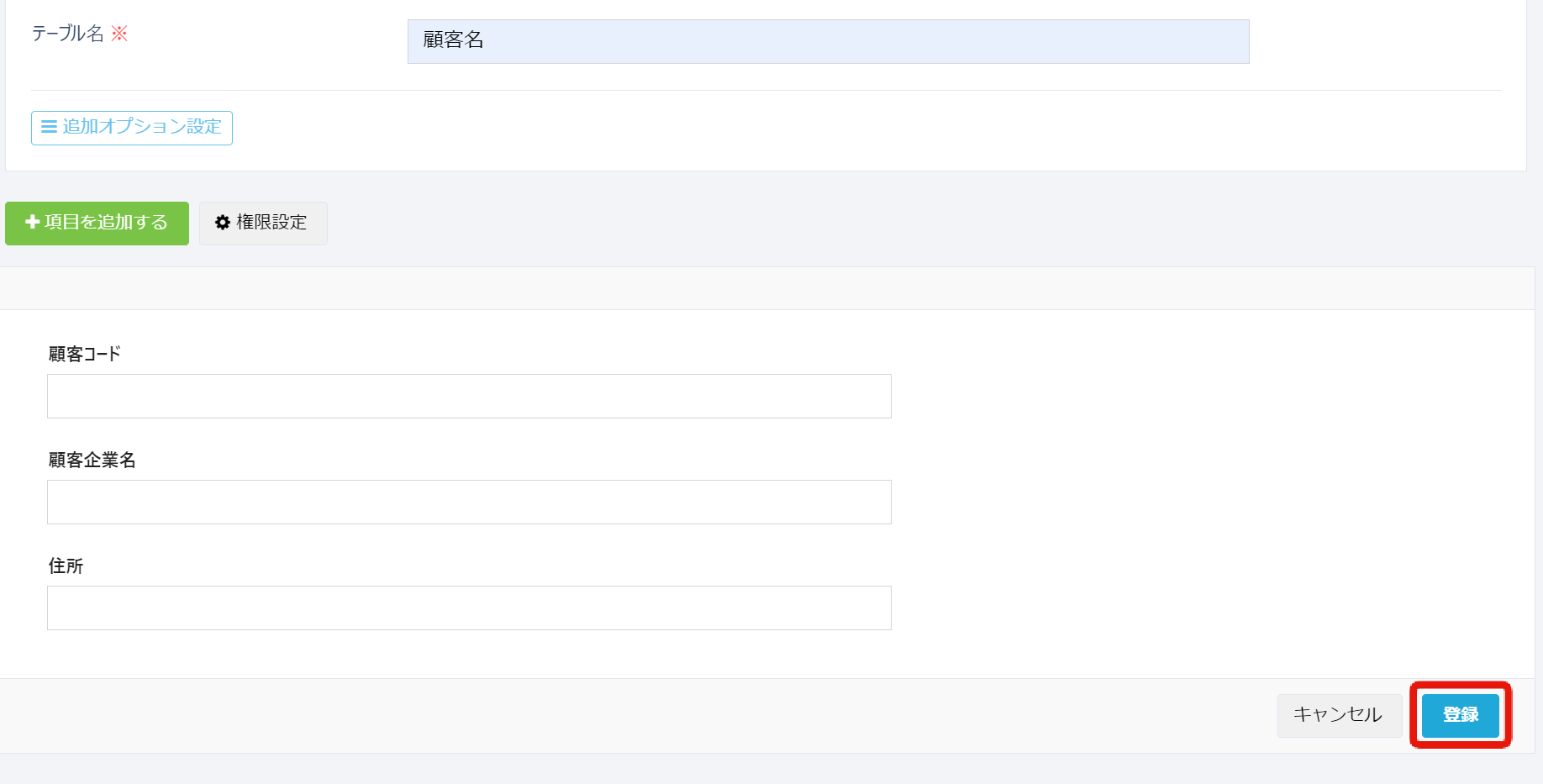Select the 顧客名 text in table name

450,39
